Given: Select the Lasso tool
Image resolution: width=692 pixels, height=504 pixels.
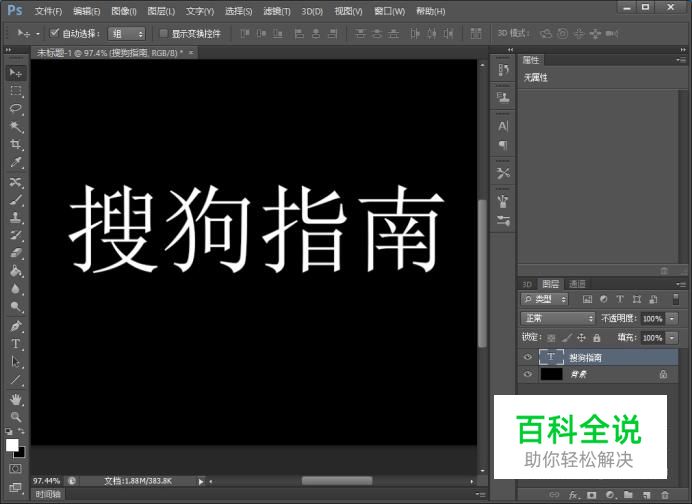Looking at the screenshot, I should tap(16, 109).
